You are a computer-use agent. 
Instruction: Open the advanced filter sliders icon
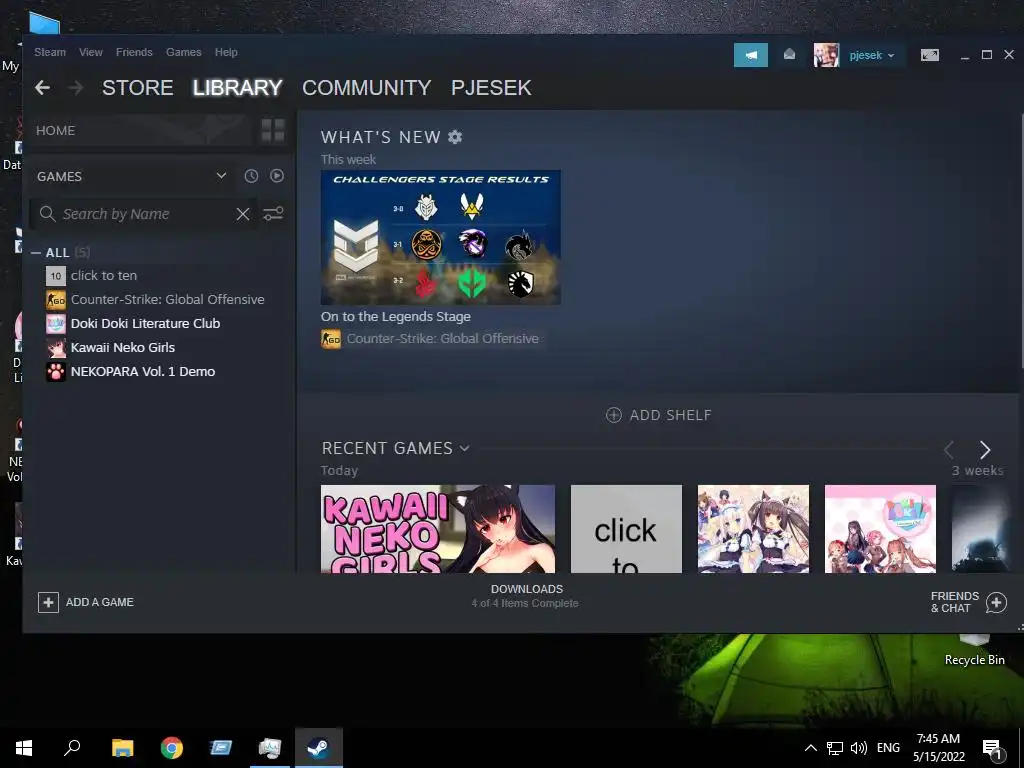point(273,214)
